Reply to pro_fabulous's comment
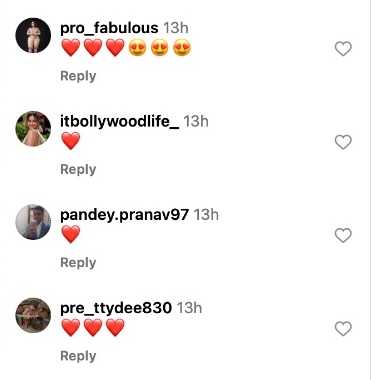Viewport: 371px width, 380px height. pos(78,76)
